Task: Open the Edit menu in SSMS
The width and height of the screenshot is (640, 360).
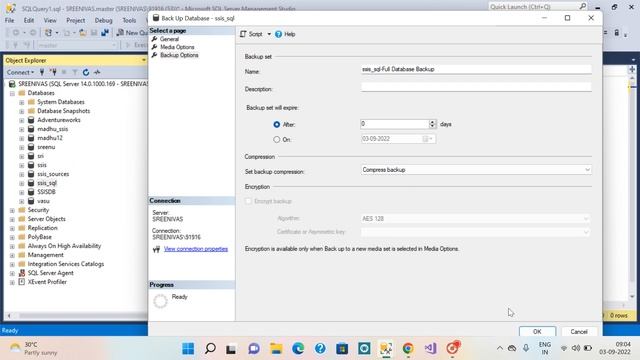Action: (29, 20)
